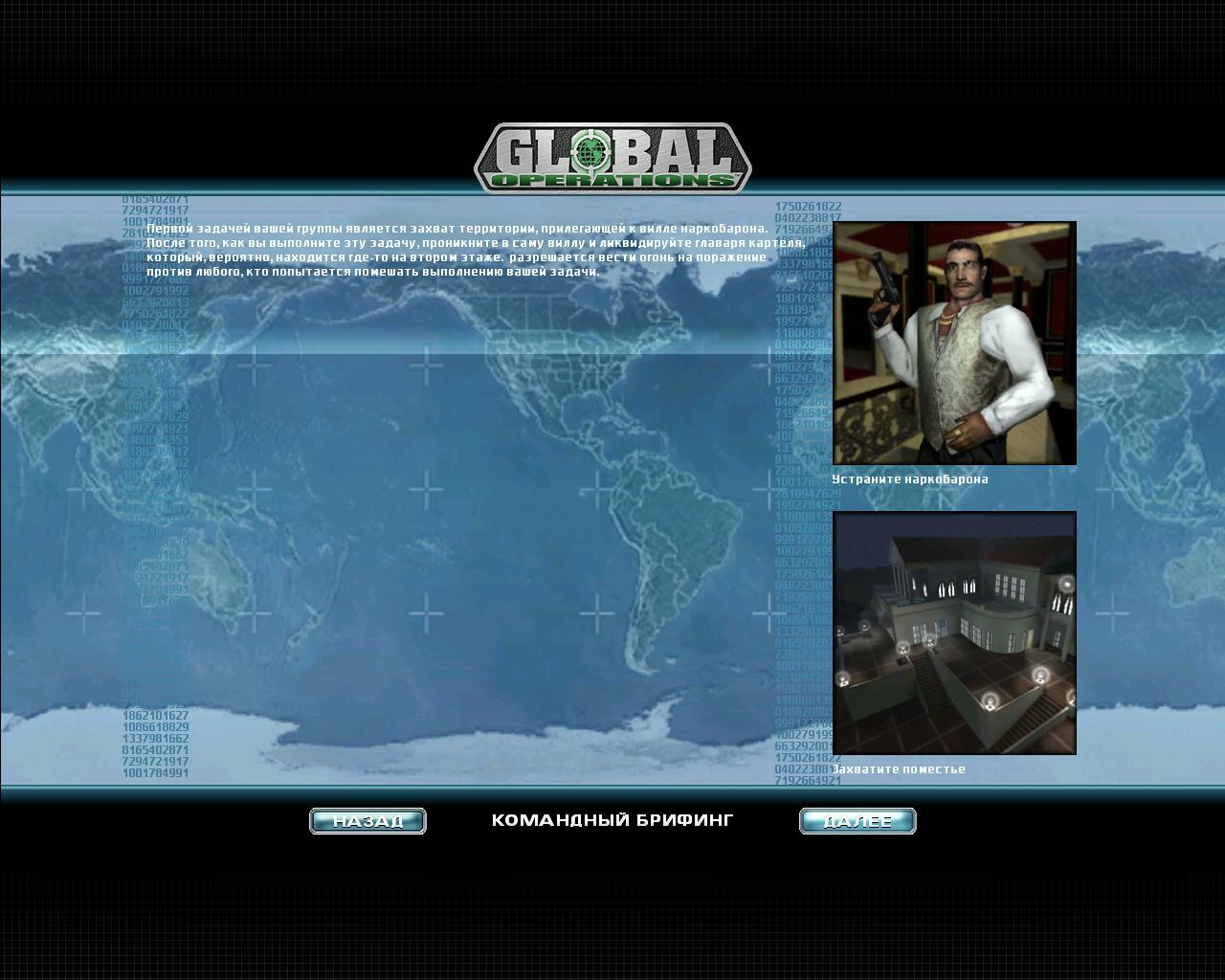This screenshot has width=1225, height=980.
Task: Click the briefing paragraph starting 'Первой задачей'
Action: click(x=476, y=251)
